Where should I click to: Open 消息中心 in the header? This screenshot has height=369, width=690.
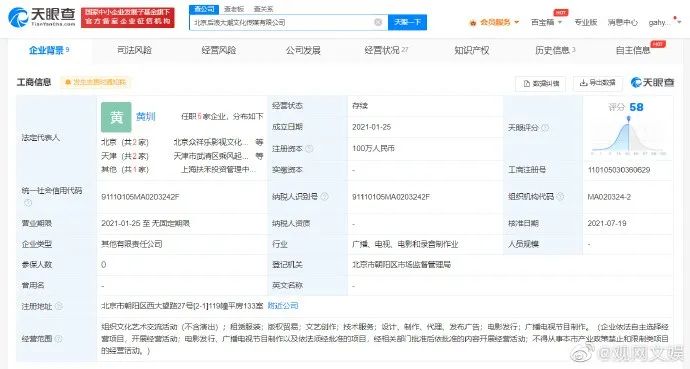pyautogui.click(x=622, y=22)
